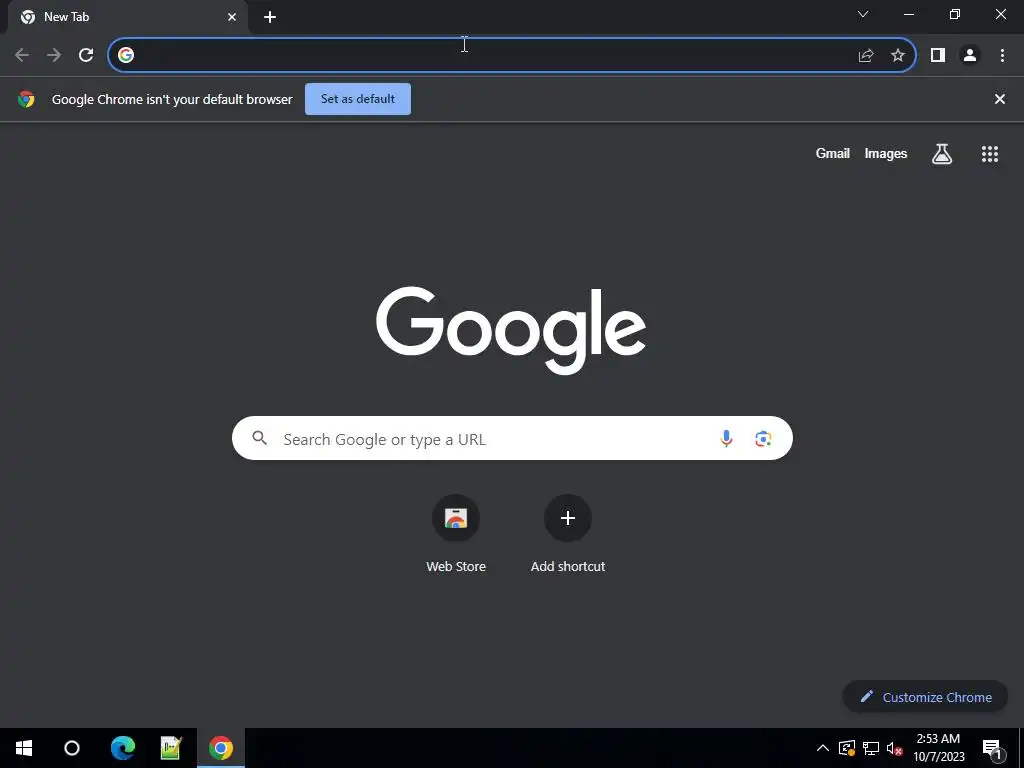Share this page via the share icon
This screenshot has height=768, width=1024.
866,56
